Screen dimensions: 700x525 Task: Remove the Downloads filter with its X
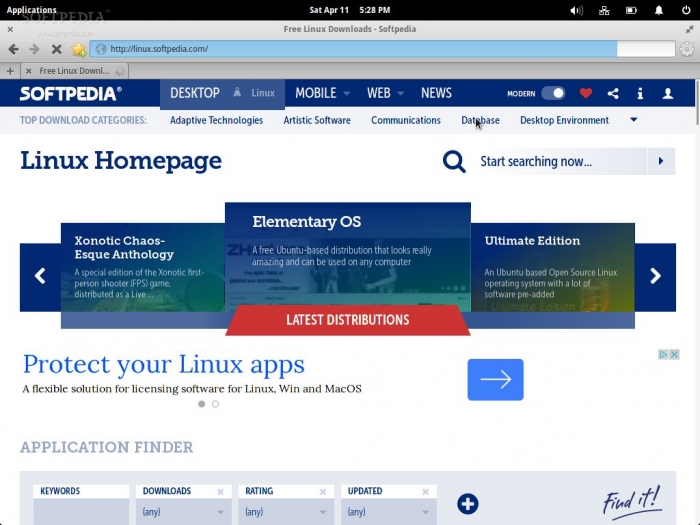point(220,492)
